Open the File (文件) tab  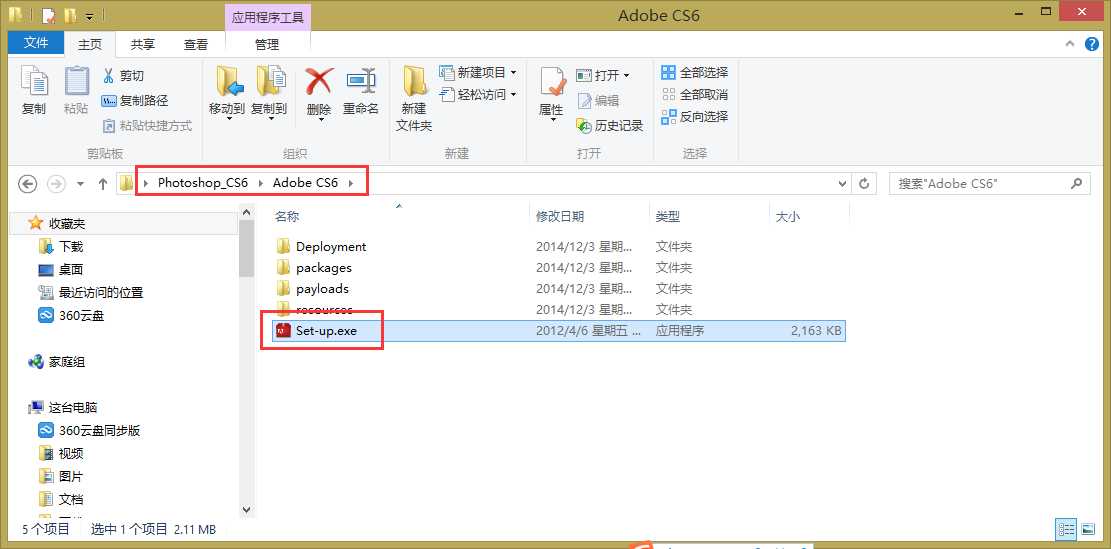[x=36, y=43]
